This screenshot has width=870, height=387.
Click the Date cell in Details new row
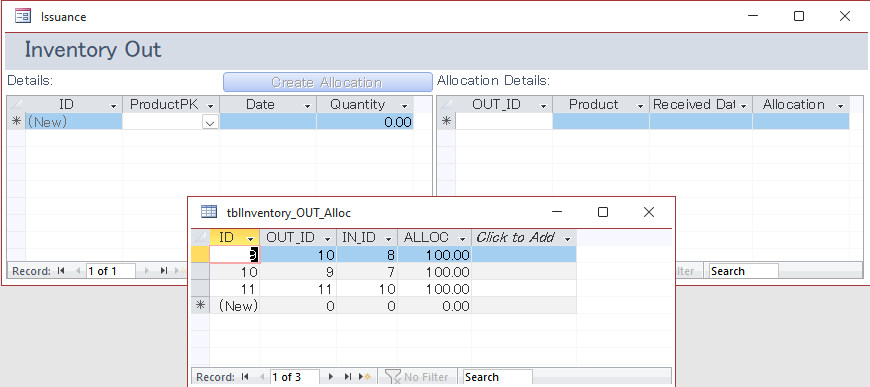click(x=268, y=122)
